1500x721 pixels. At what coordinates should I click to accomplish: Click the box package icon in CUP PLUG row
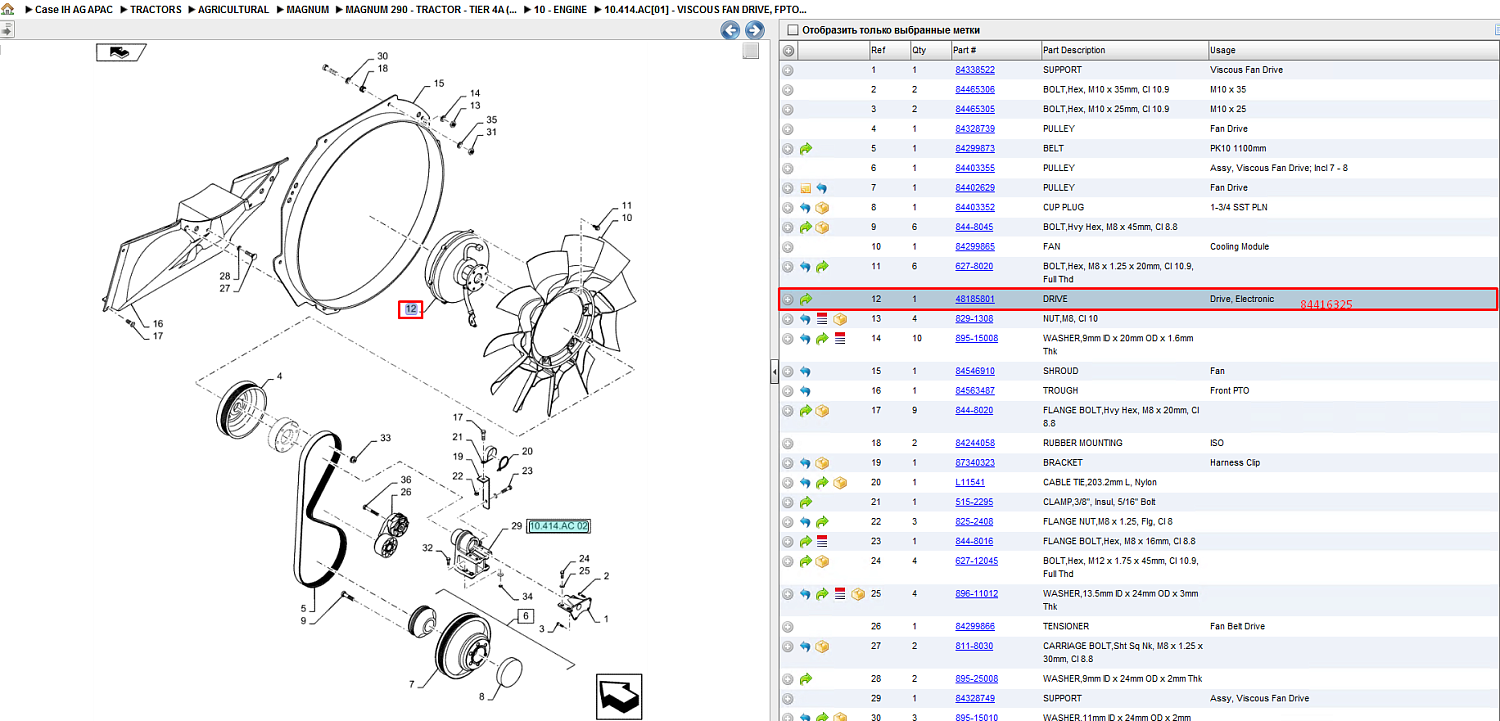tap(822, 207)
